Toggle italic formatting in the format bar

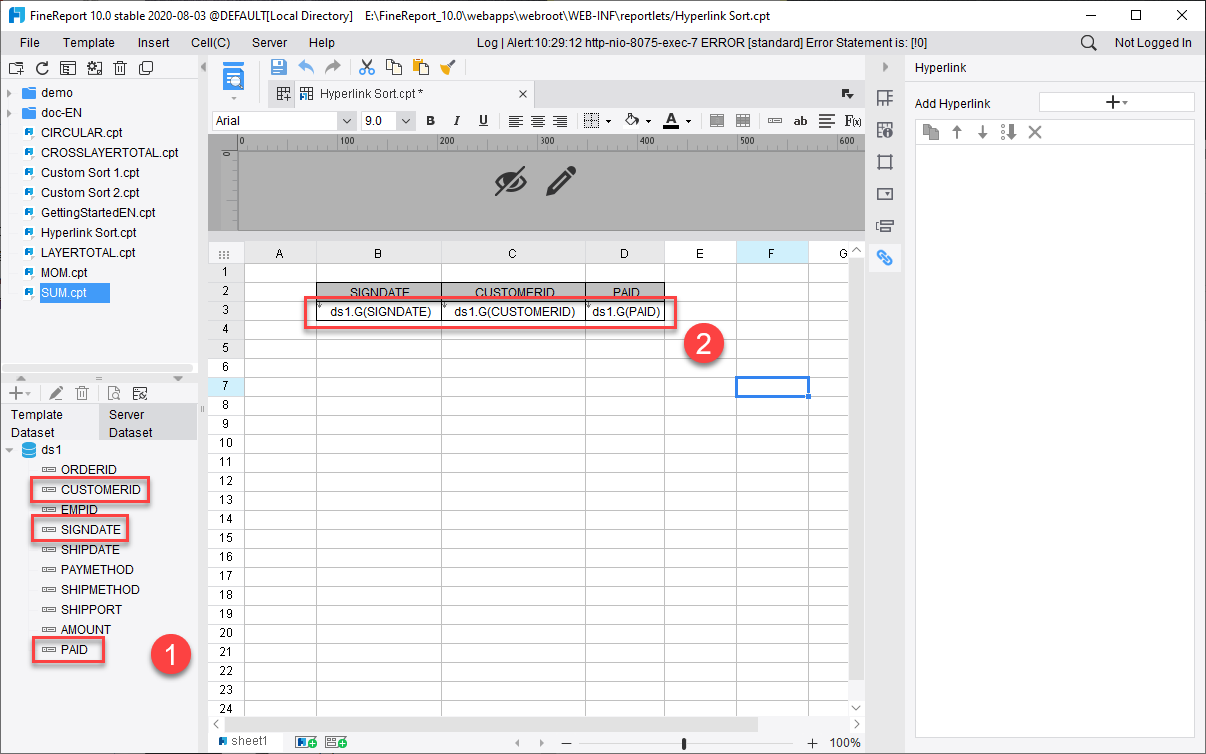click(456, 120)
